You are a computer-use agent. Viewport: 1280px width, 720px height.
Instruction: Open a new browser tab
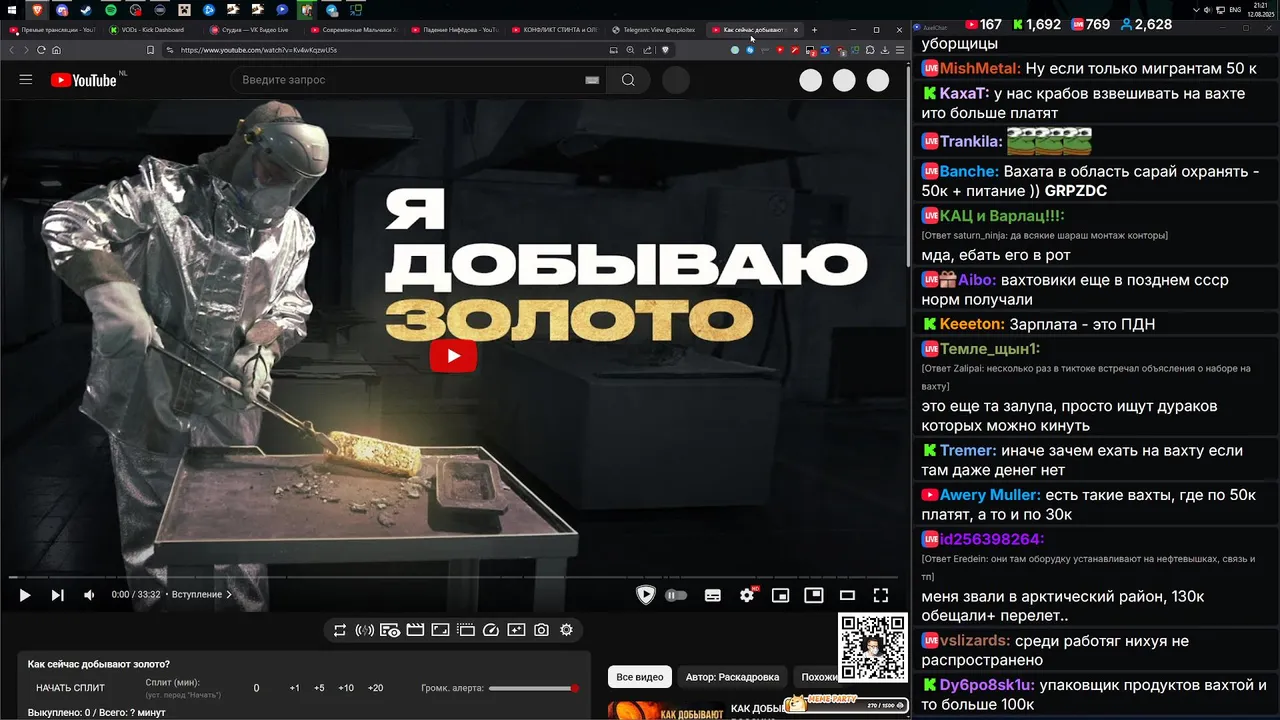point(814,30)
